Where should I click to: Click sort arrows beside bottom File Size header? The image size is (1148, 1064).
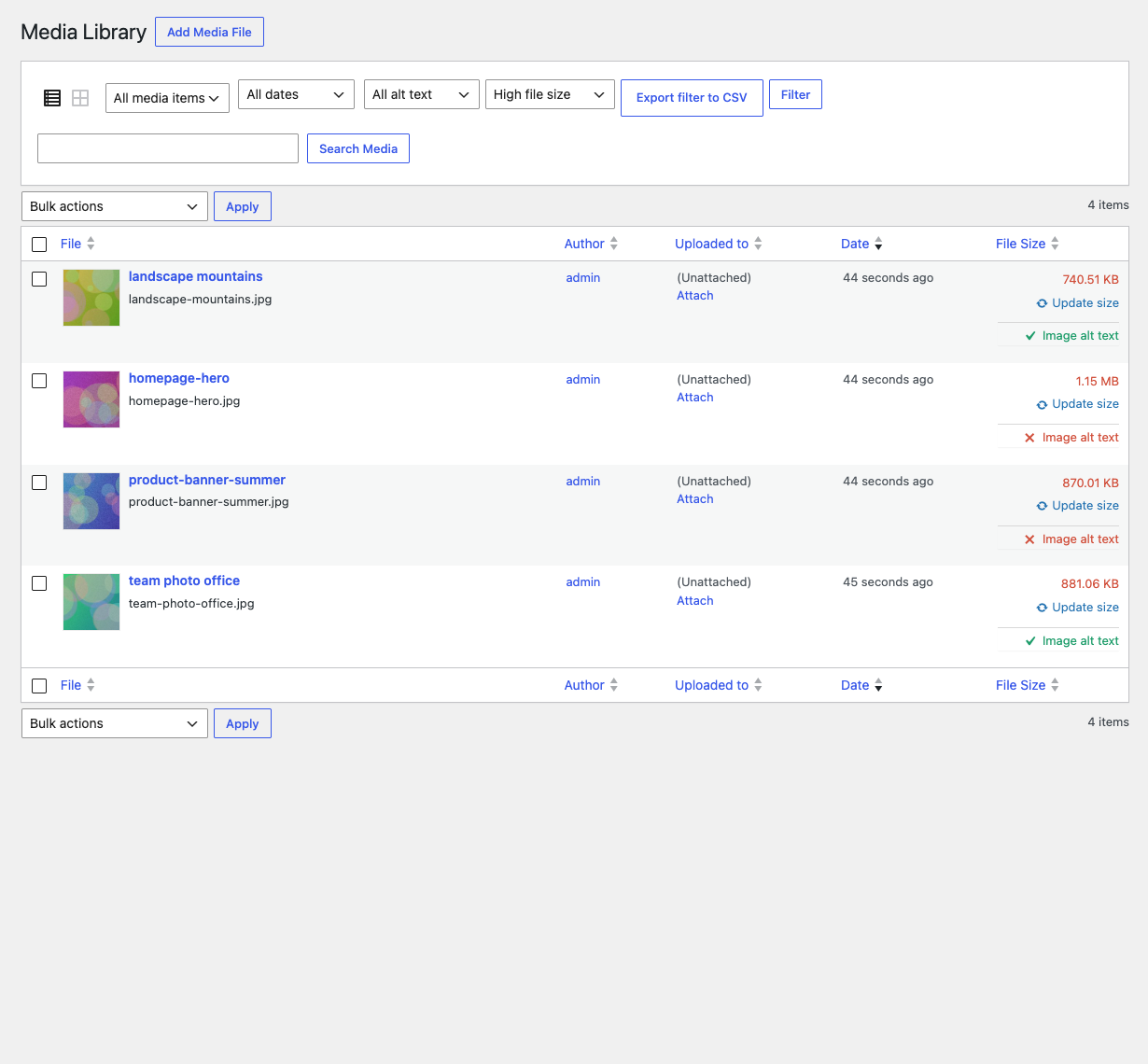pos(1055,685)
